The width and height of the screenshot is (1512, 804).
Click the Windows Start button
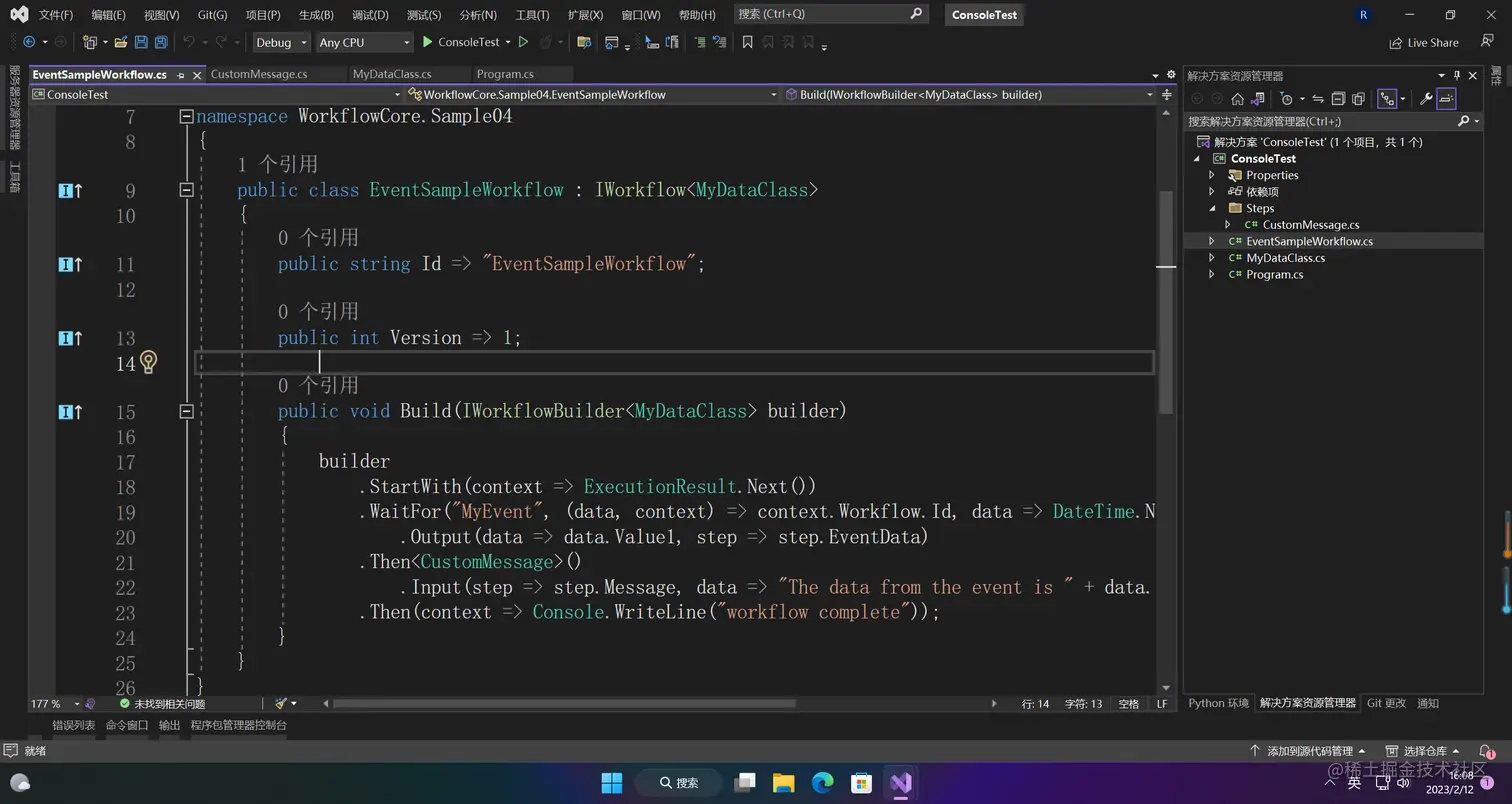[x=611, y=782]
